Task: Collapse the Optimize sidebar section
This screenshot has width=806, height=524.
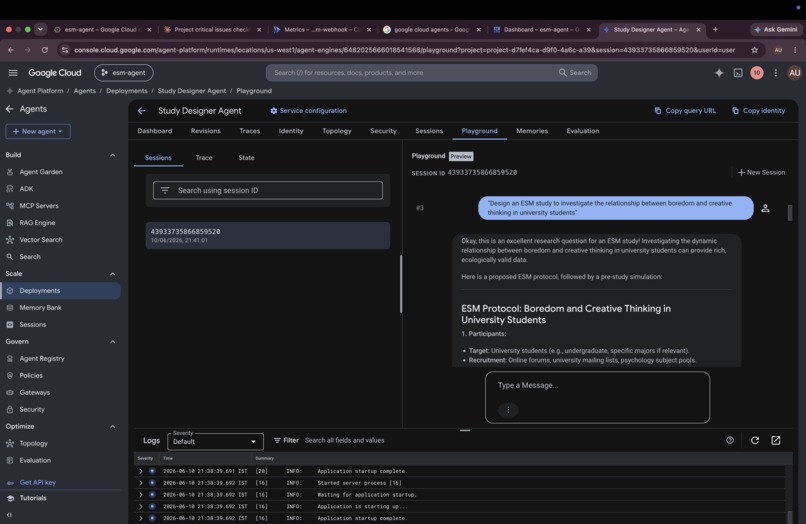Action: pos(113,427)
